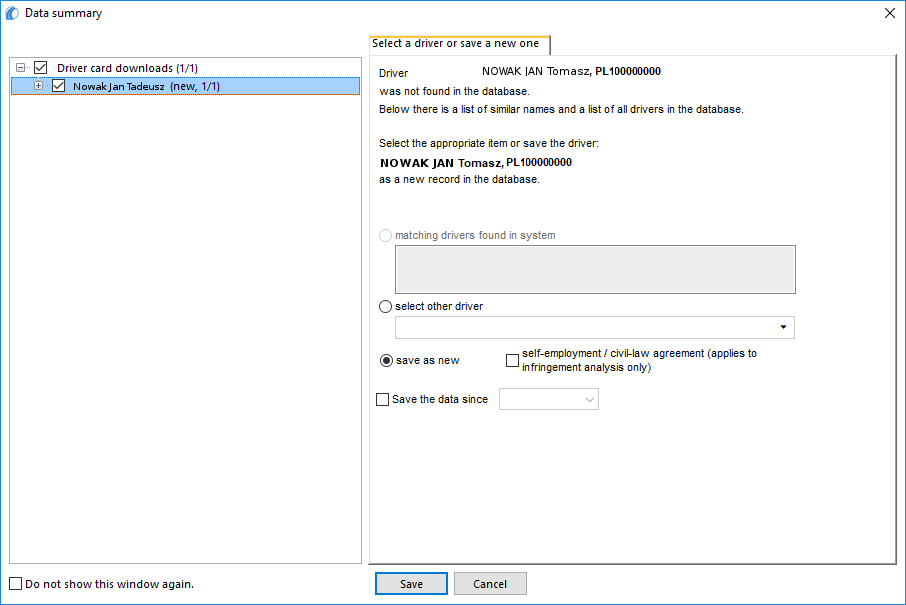906x605 pixels.
Task: Select the matching drivers found in system radio option
Action: [x=385, y=235]
